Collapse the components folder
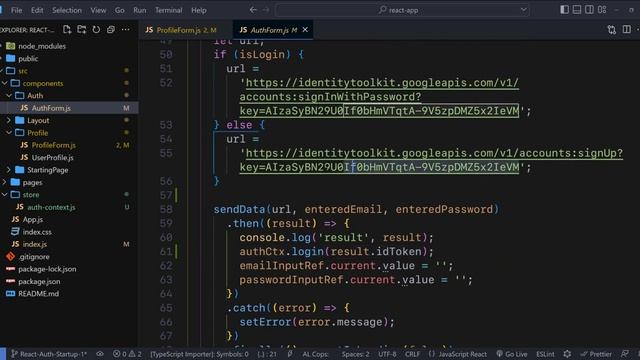 pos(43,83)
